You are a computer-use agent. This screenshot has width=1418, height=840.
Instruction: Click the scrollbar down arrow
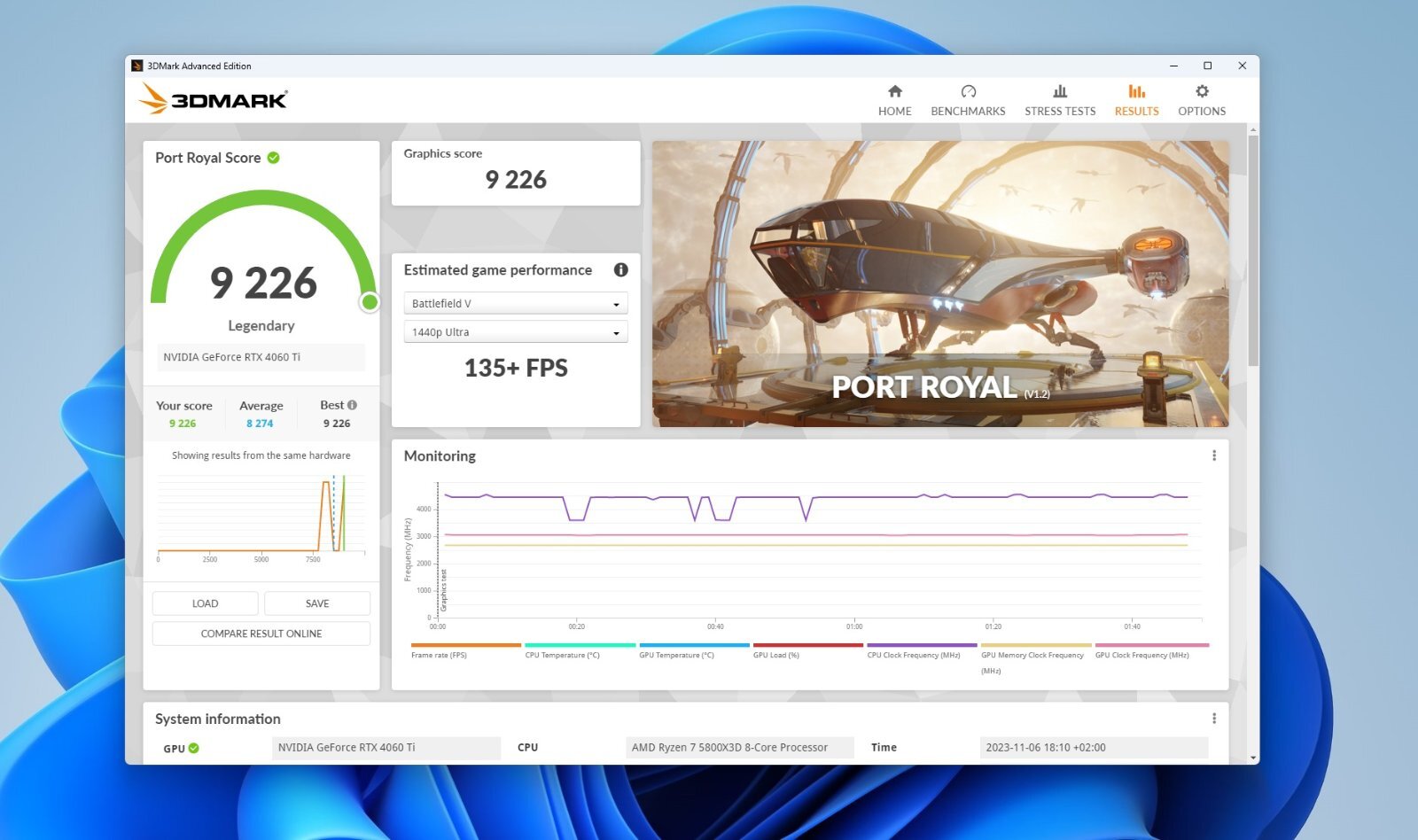pos(1252,758)
